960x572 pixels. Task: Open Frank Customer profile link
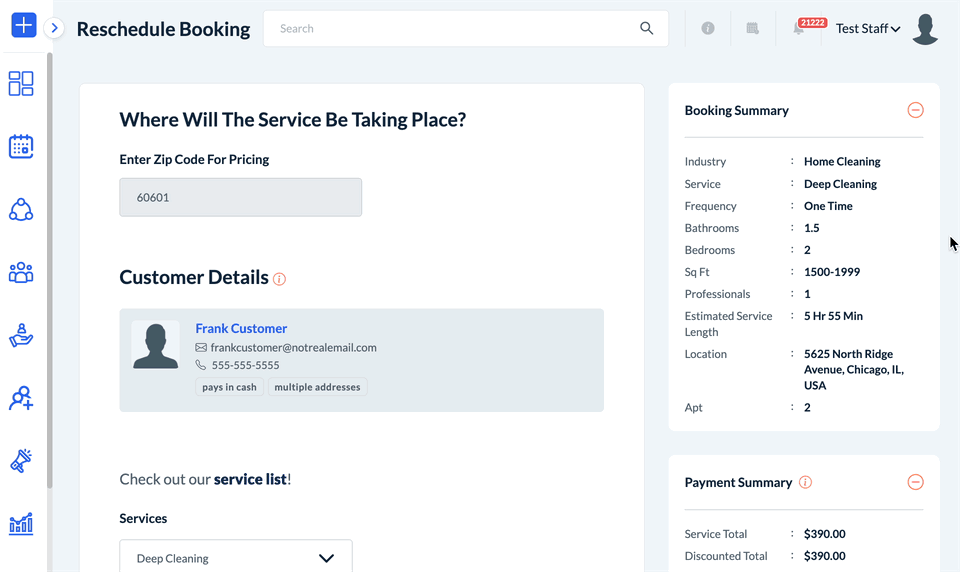point(241,328)
